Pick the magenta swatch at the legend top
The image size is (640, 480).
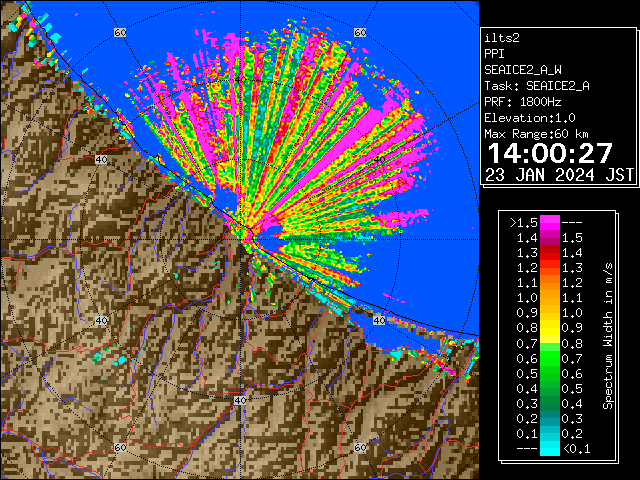(x=550, y=223)
